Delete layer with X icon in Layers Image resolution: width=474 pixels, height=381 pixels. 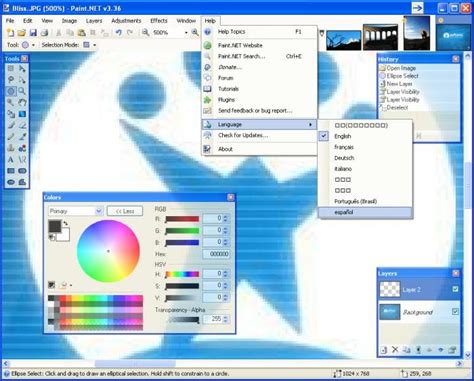395,350
